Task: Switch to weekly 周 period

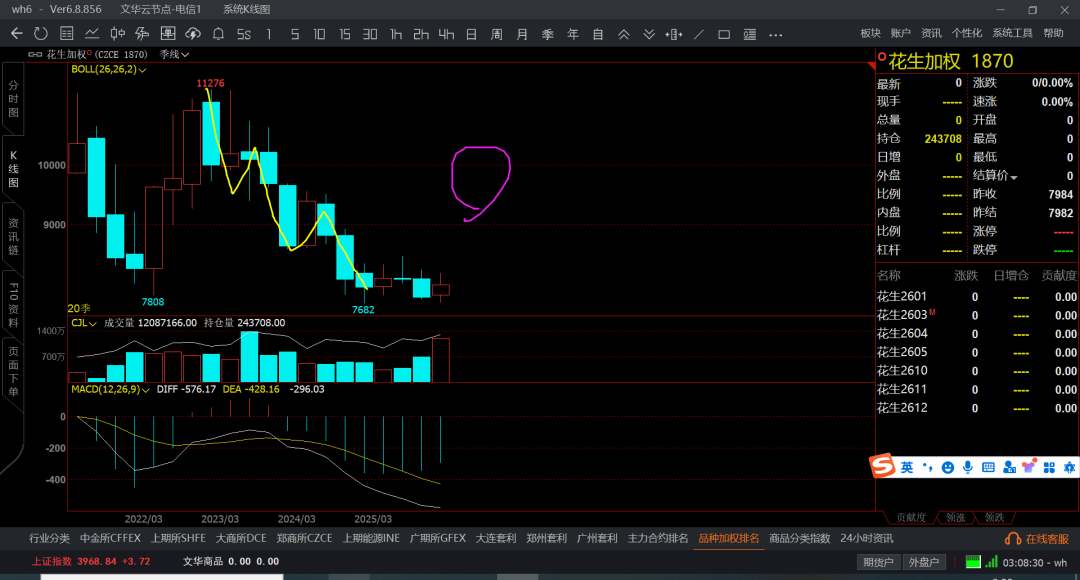Action: (x=497, y=34)
